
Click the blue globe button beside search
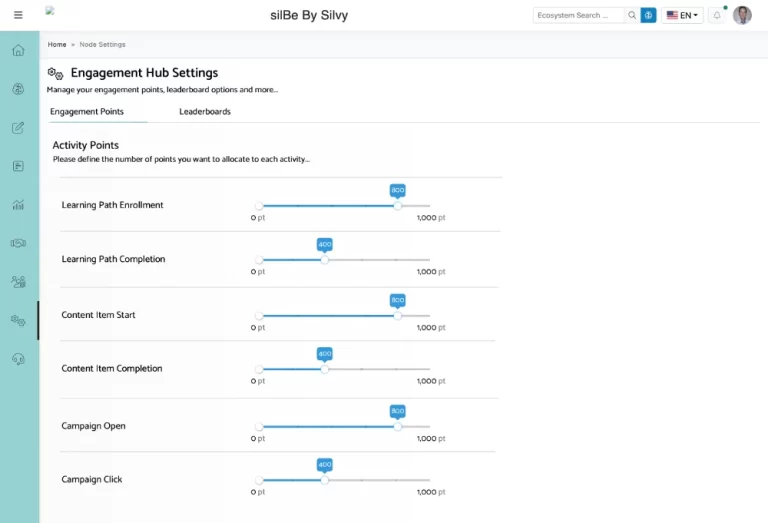pos(648,15)
